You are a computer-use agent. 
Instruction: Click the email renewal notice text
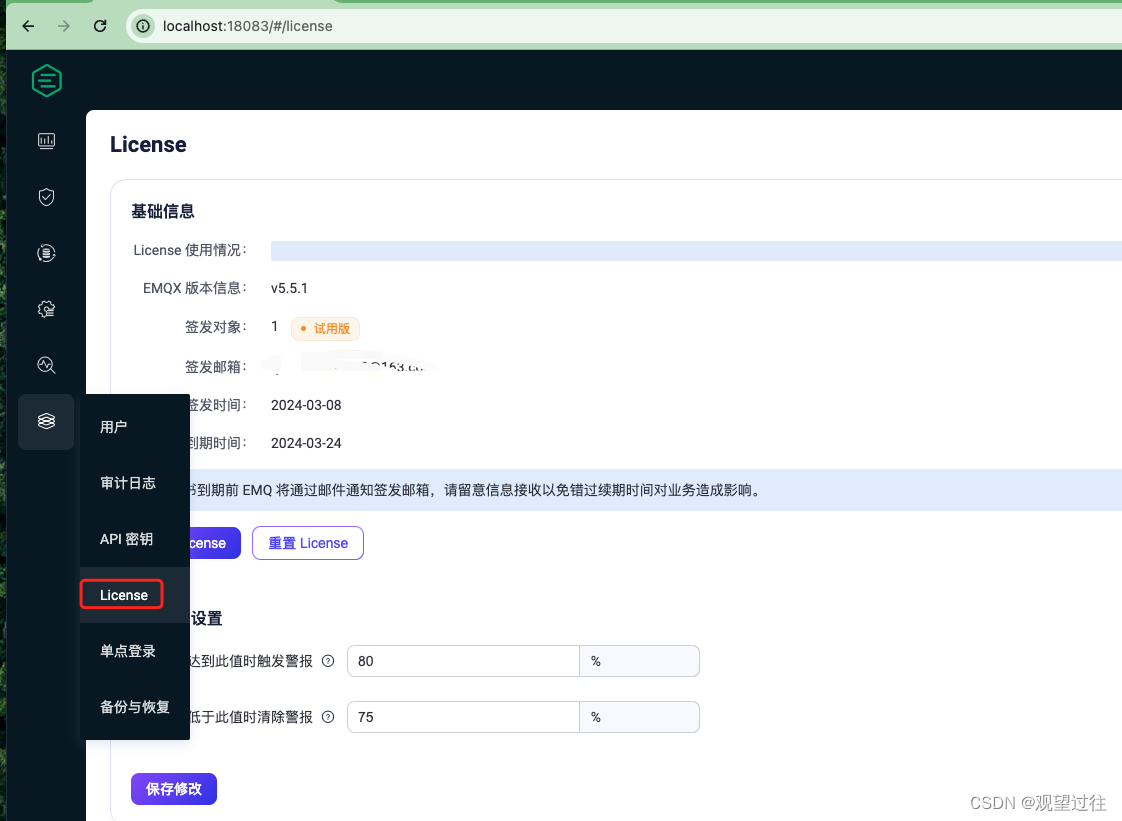click(477, 490)
